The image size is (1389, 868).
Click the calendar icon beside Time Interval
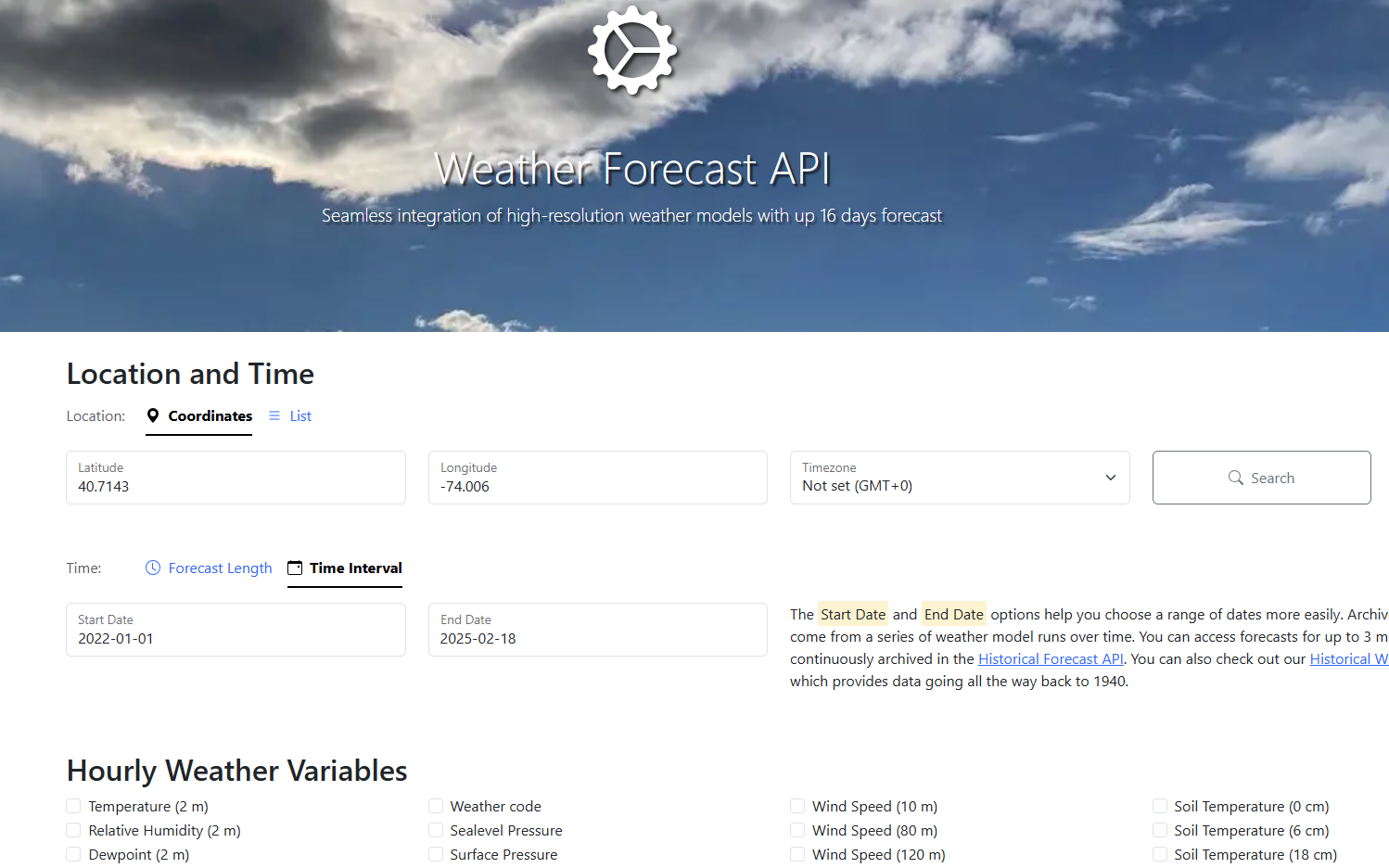(295, 568)
